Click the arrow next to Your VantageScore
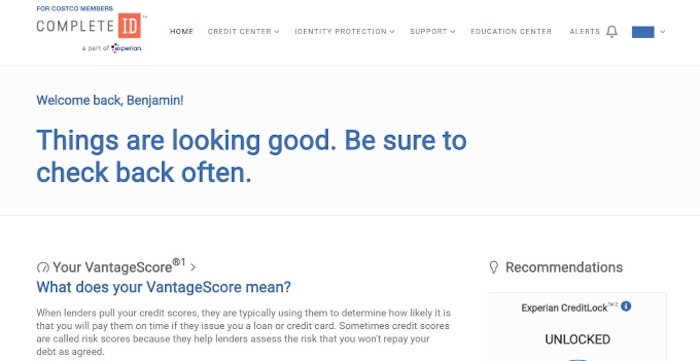The height and width of the screenshot is (361, 700). coord(193,267)
